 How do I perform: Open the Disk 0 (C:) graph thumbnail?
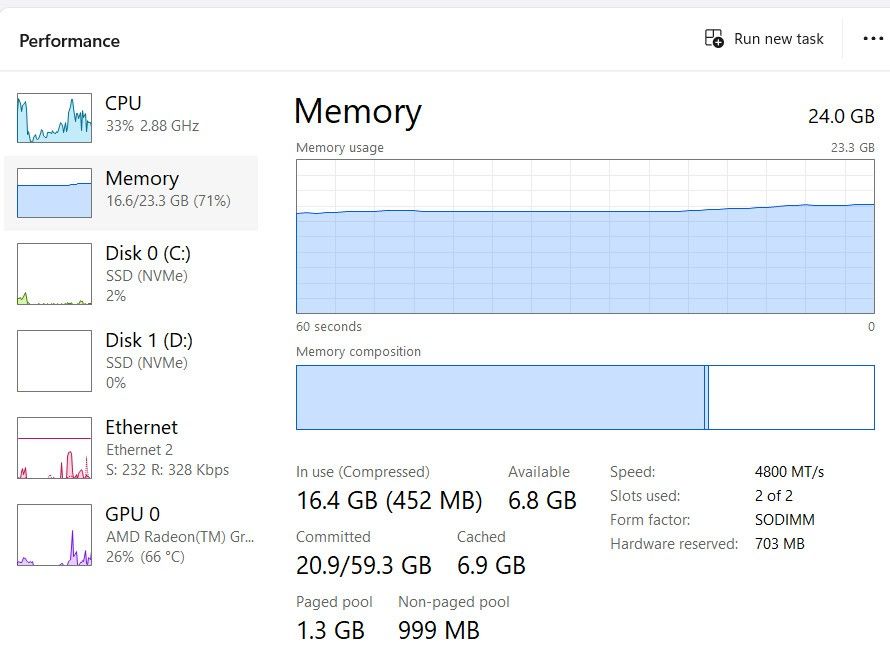point(54,274)
